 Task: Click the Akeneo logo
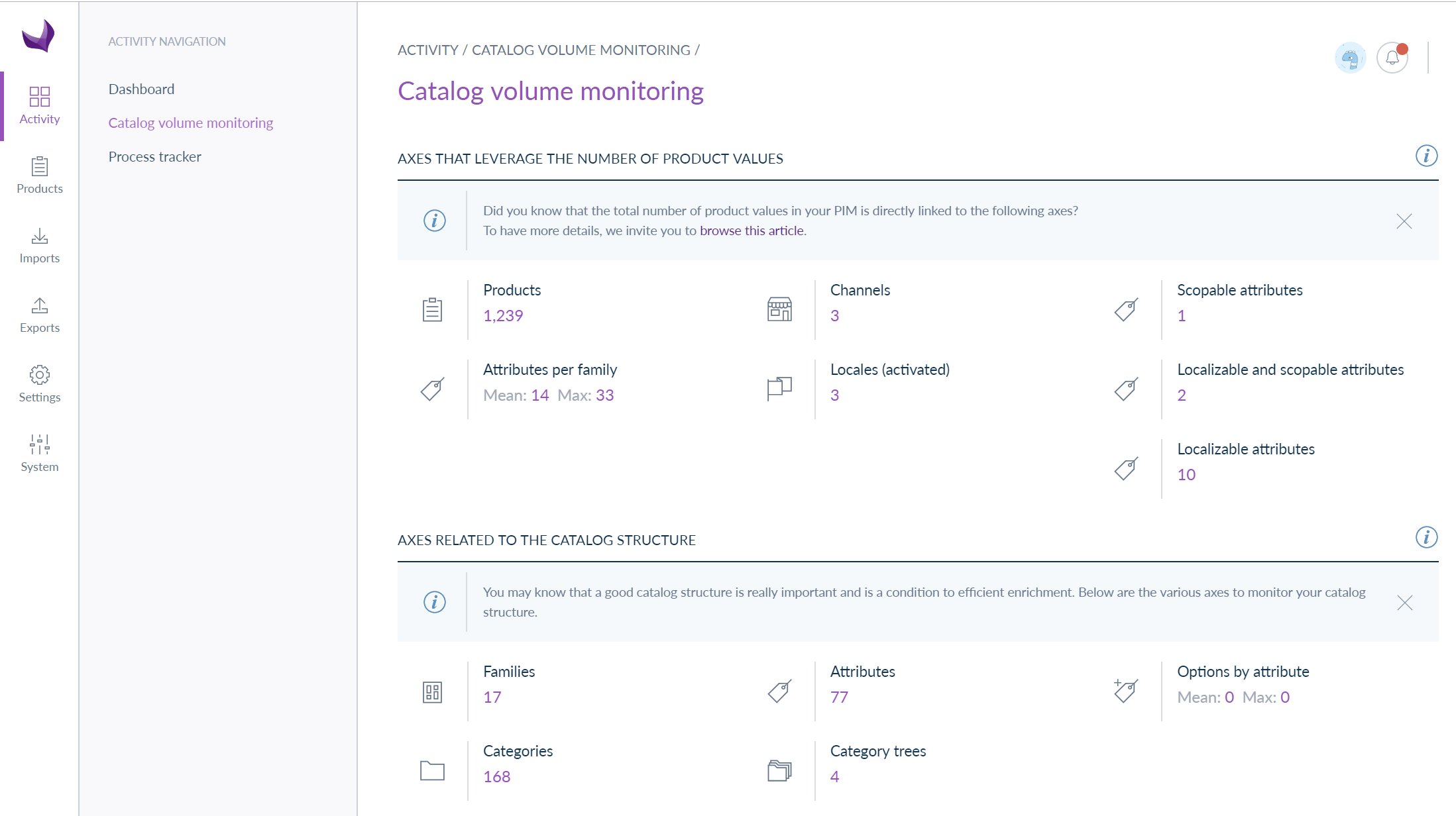pos(38,35)
